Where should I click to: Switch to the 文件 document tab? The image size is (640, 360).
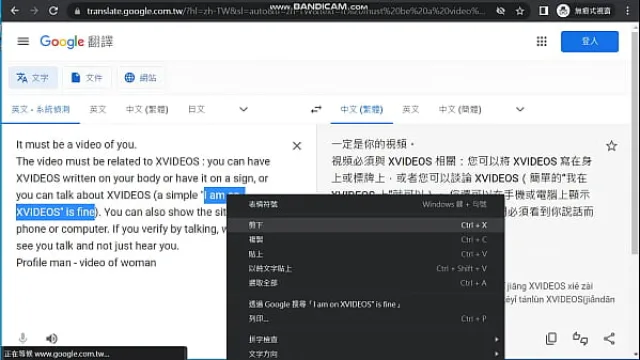tap(87, 78)
